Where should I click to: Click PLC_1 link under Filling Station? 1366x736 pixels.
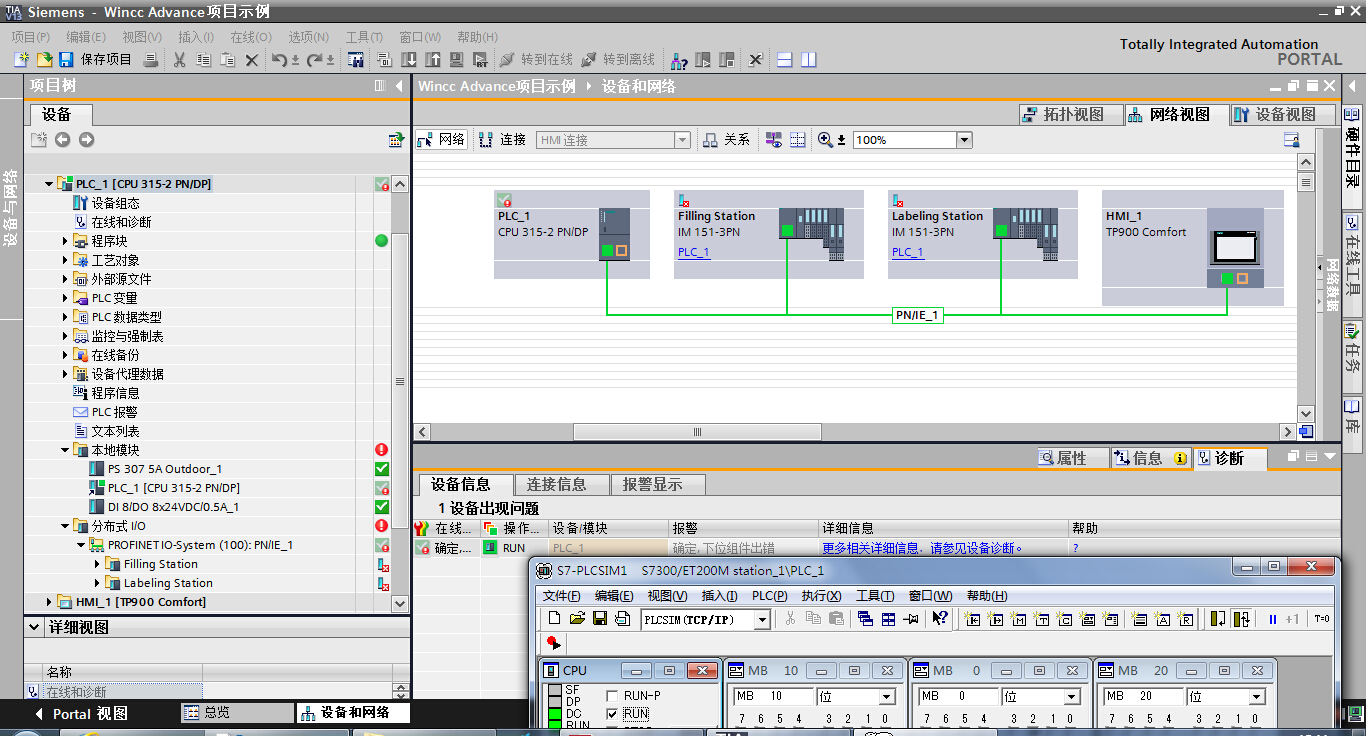[x=693, y=252]
